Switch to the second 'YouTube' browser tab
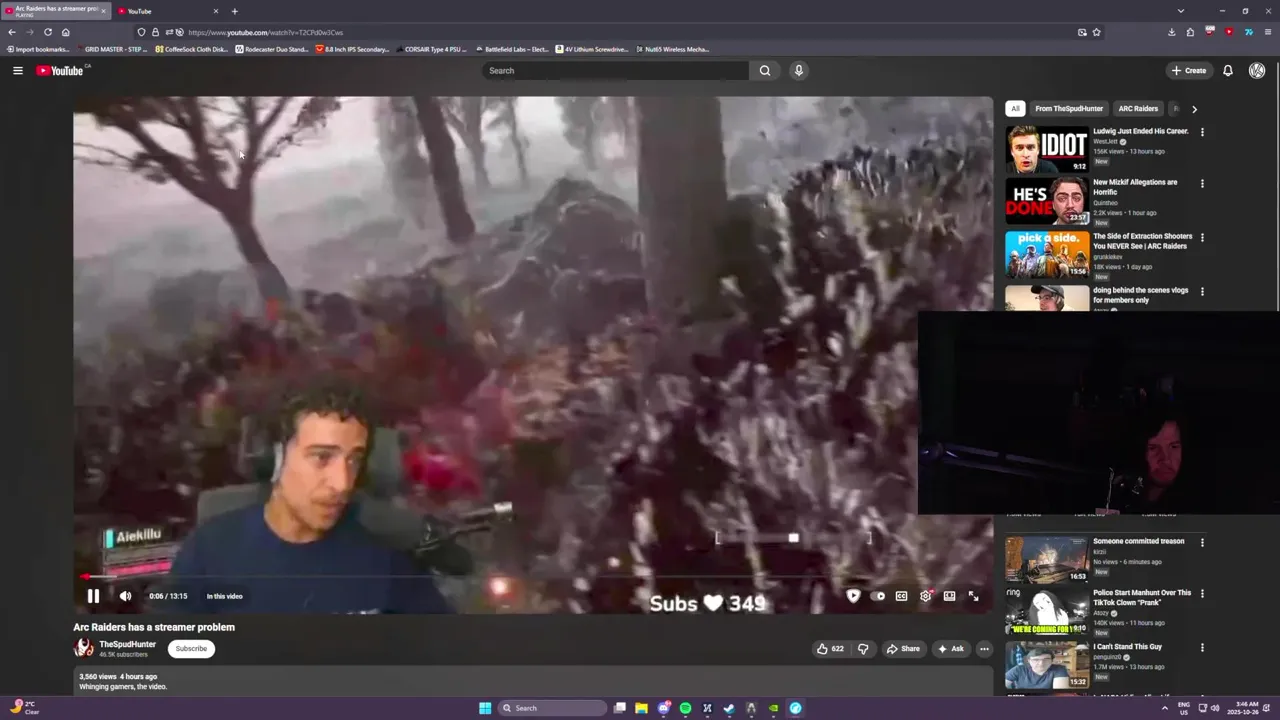This screenshot has width=1280, height=720. (167, 11)
